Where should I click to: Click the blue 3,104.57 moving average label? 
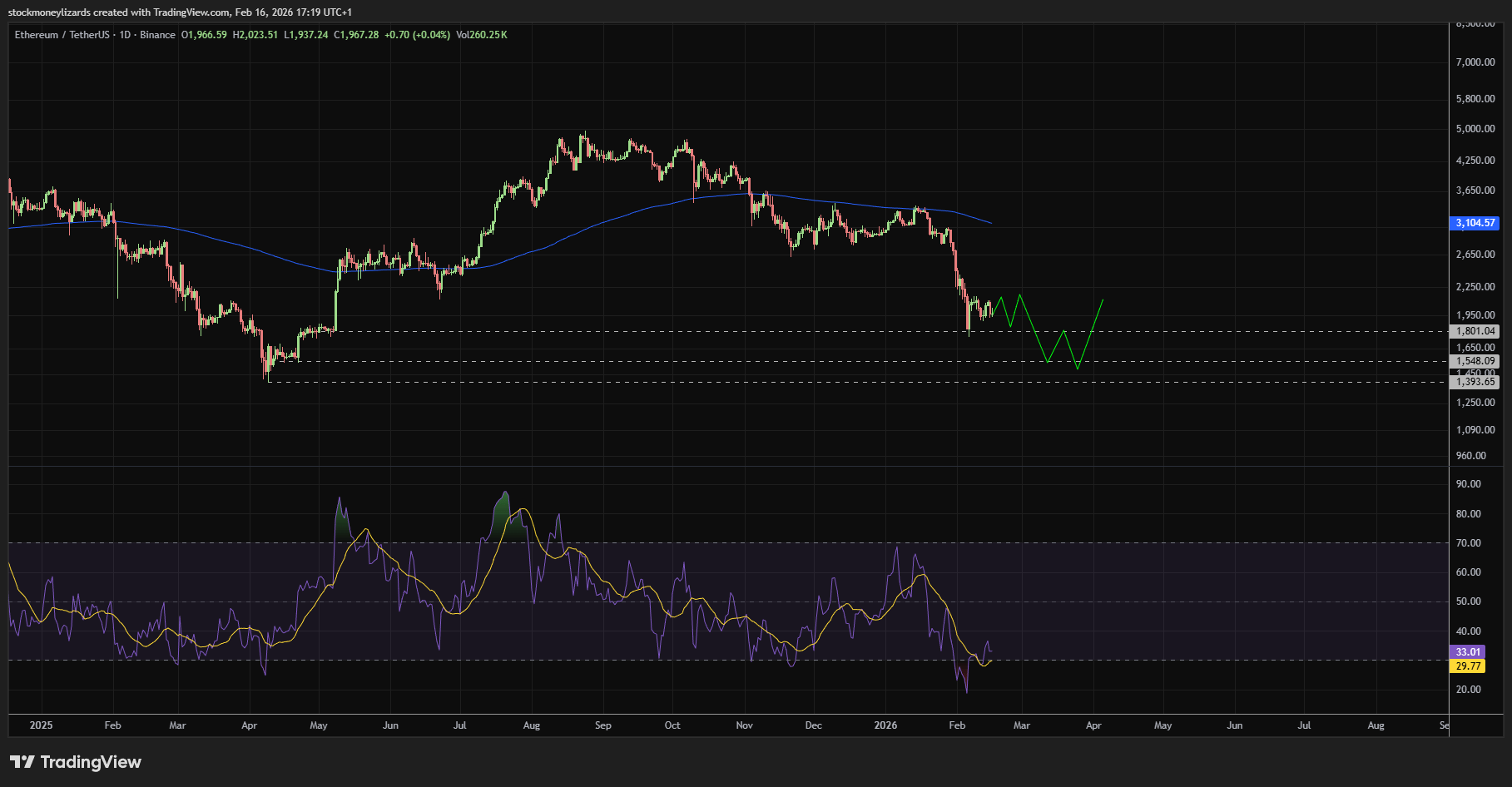click(1475, 223)
